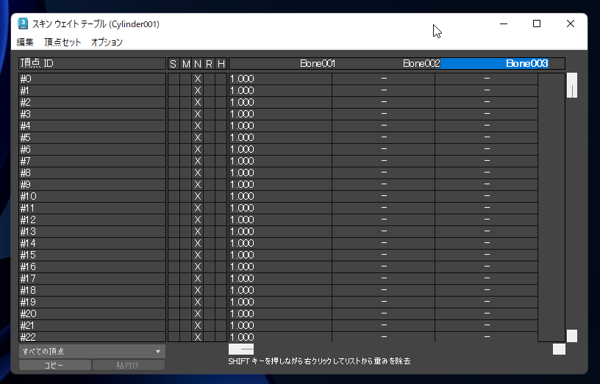
Task: Toggle the N checkbox for vertex #15
Action: (197, 255)
